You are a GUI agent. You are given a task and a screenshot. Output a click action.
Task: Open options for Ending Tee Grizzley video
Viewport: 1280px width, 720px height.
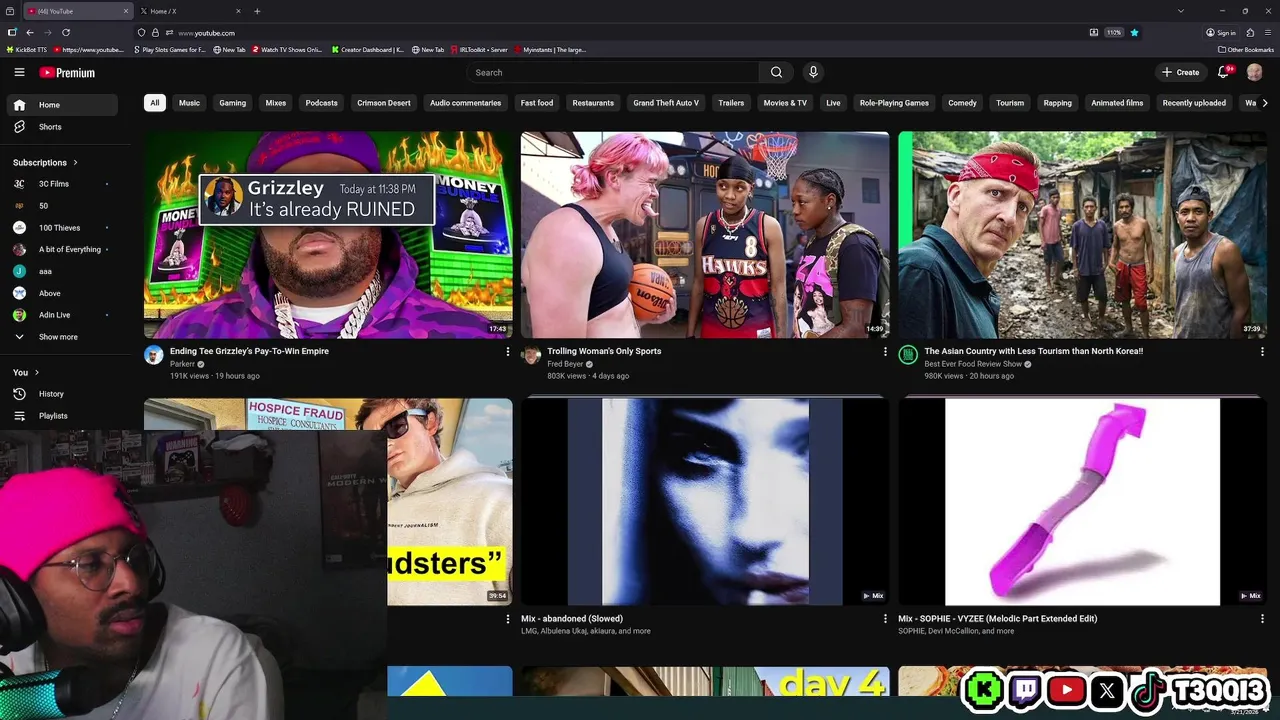point(507,351)
